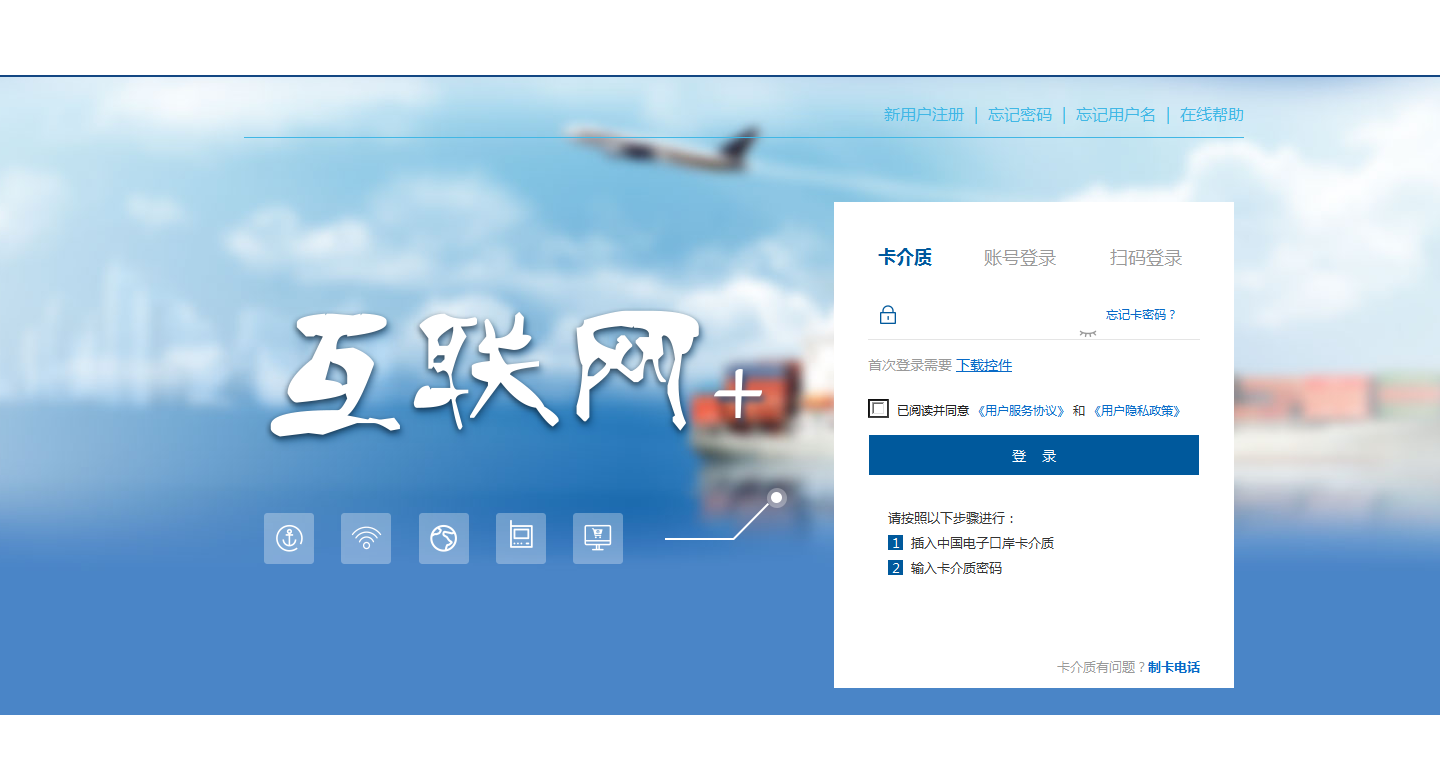
Task: Click the handheld terminal device icon
Action: click(520, 538)
